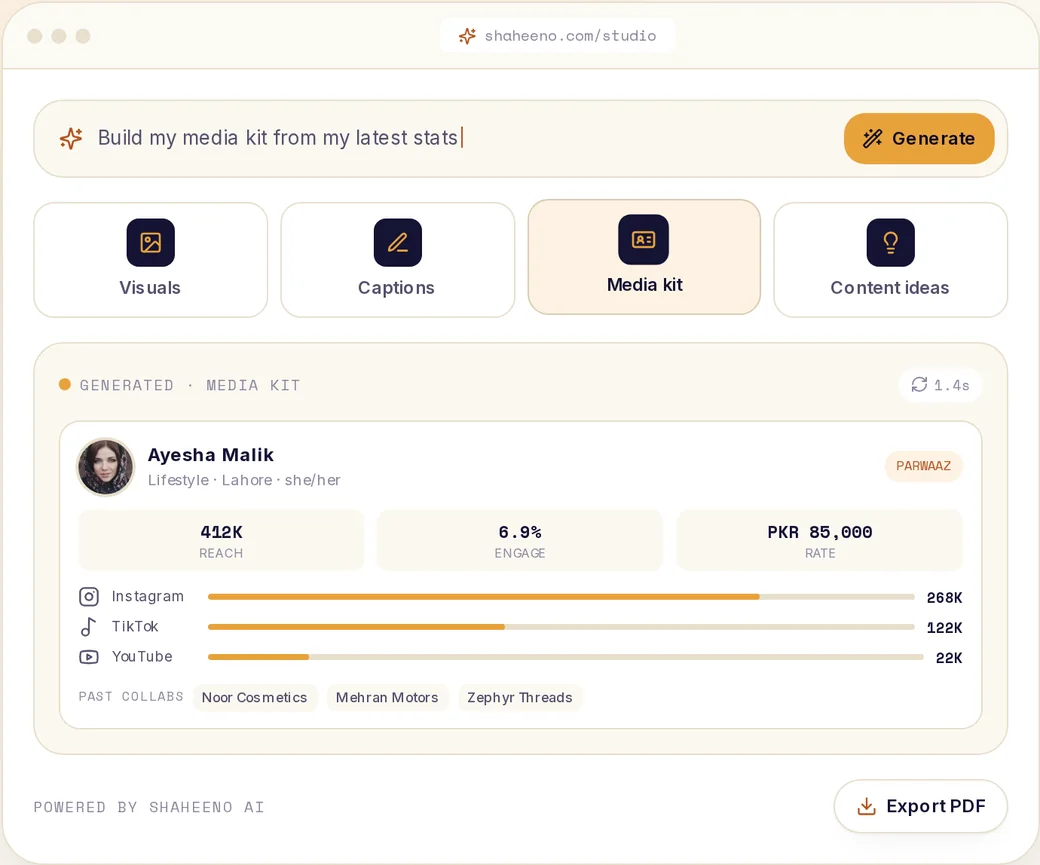Click the 'POWERED BY SHAHEENO AI' footer text
The height and width of the screenshot is (865, 1040).
[x=149, y=807]
